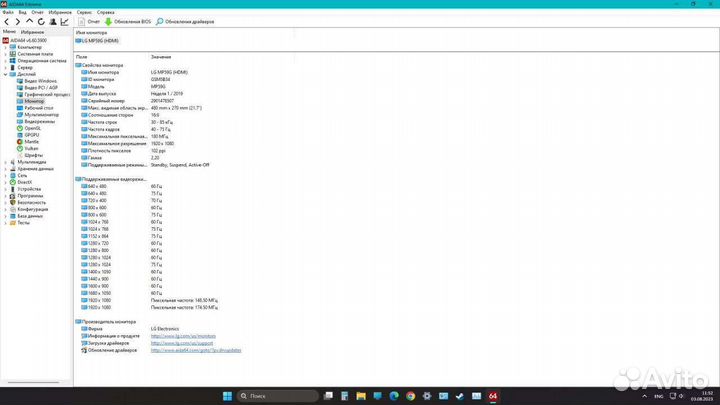Viewport: 720px width, 405px height.
Task: Open the lg.com/us/support driver link
Action: point(182,343)
